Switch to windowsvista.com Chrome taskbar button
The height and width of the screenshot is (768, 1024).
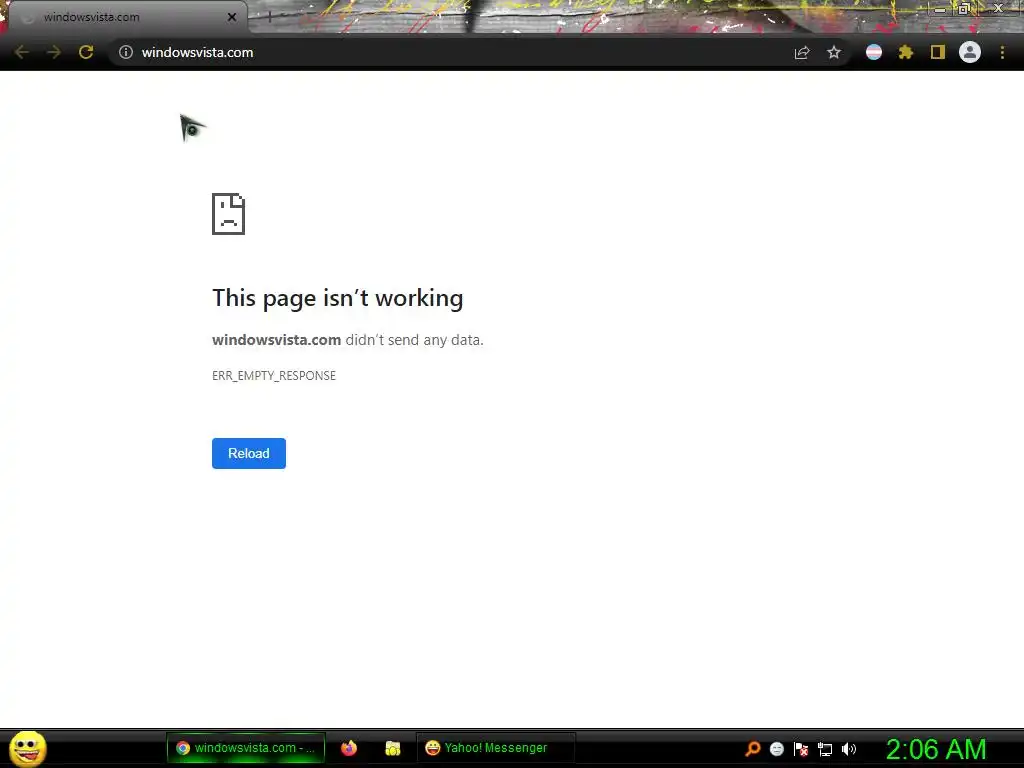tap(246, 748)
